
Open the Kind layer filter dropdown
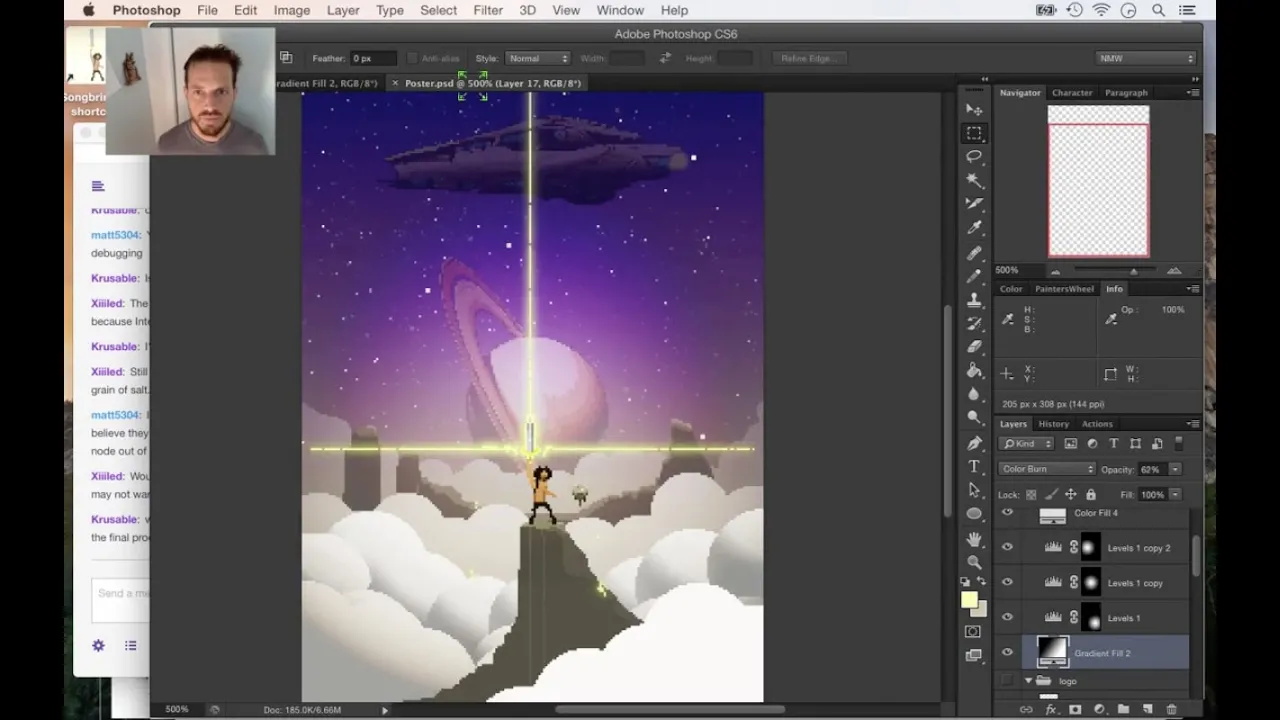coord(1028,444)
